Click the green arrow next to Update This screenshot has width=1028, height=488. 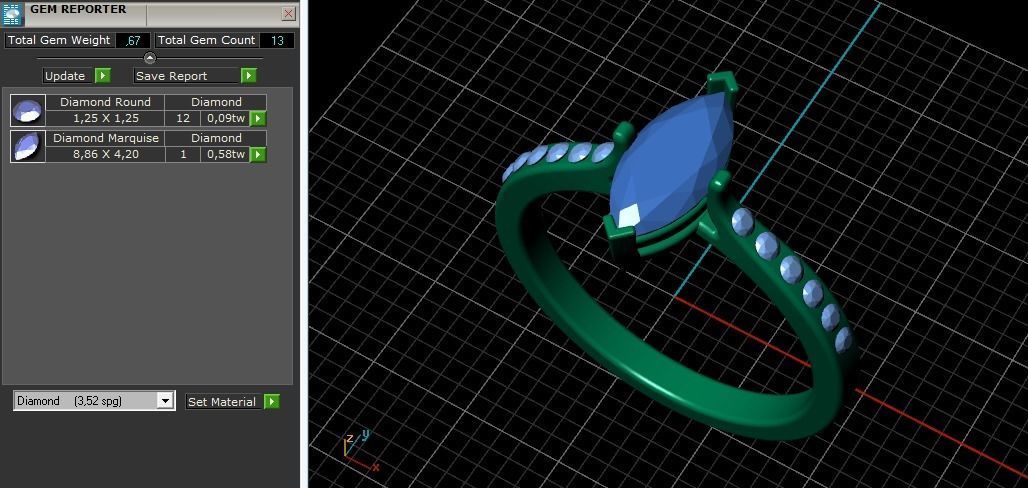click(103, 76)
